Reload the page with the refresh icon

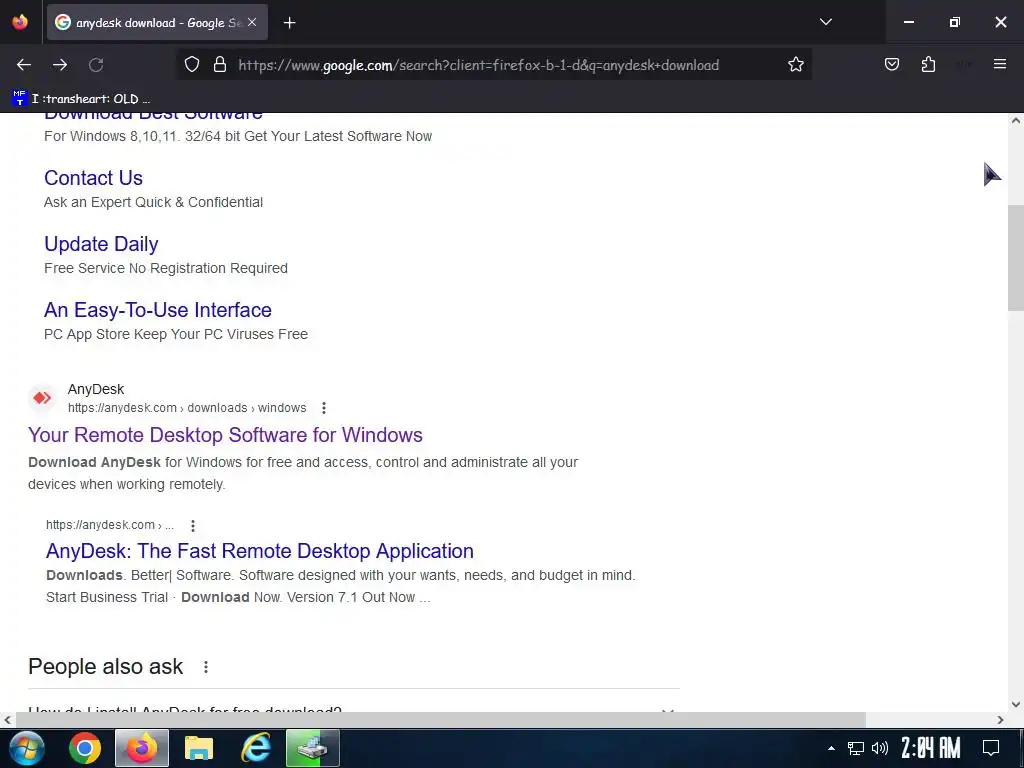[96, 65]
